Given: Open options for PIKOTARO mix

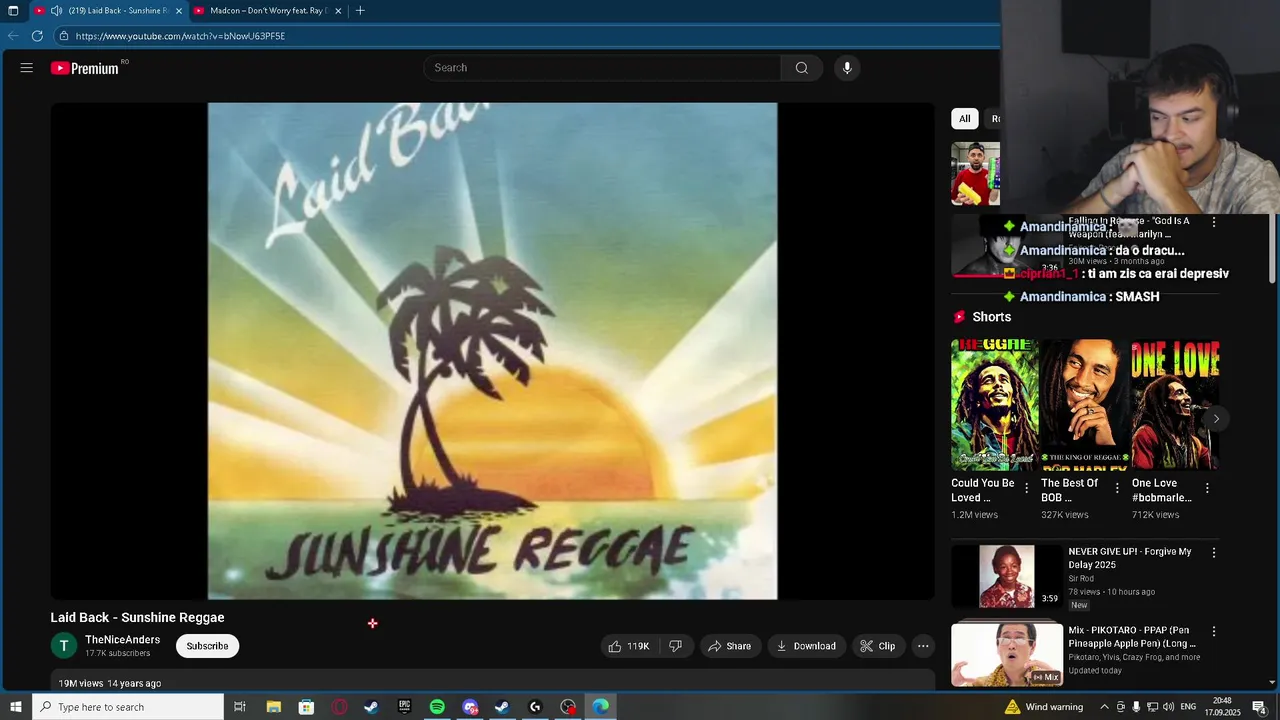Looking at the screenshot, I should tap(1214, 632).
